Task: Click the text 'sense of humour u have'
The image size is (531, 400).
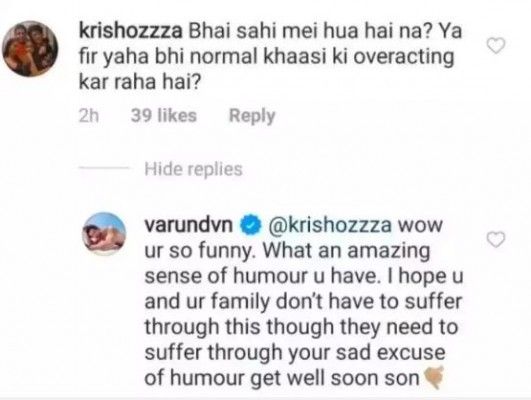Action: pos(260,276)
